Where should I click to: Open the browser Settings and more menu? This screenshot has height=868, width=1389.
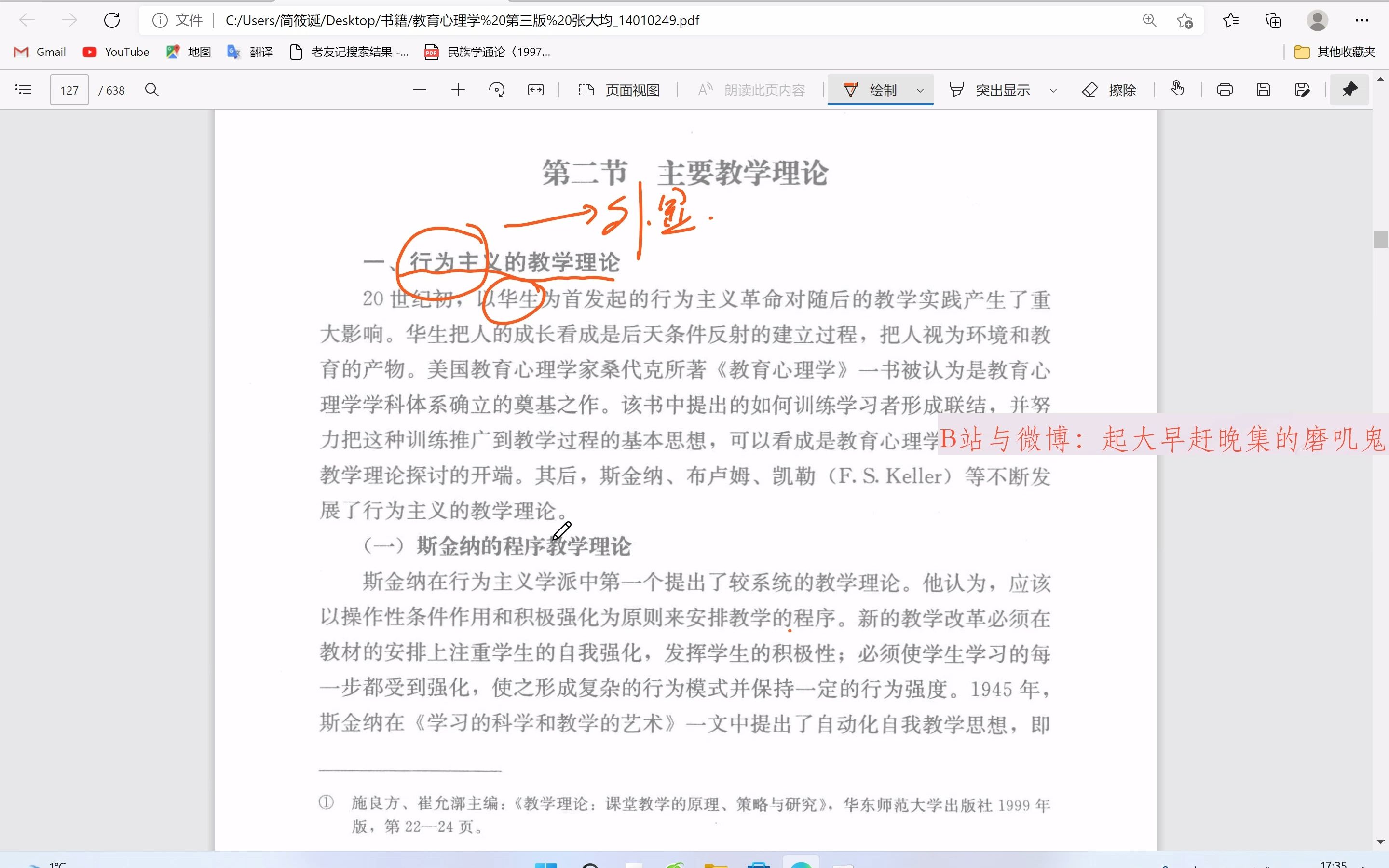click(x=1362, y=21)
